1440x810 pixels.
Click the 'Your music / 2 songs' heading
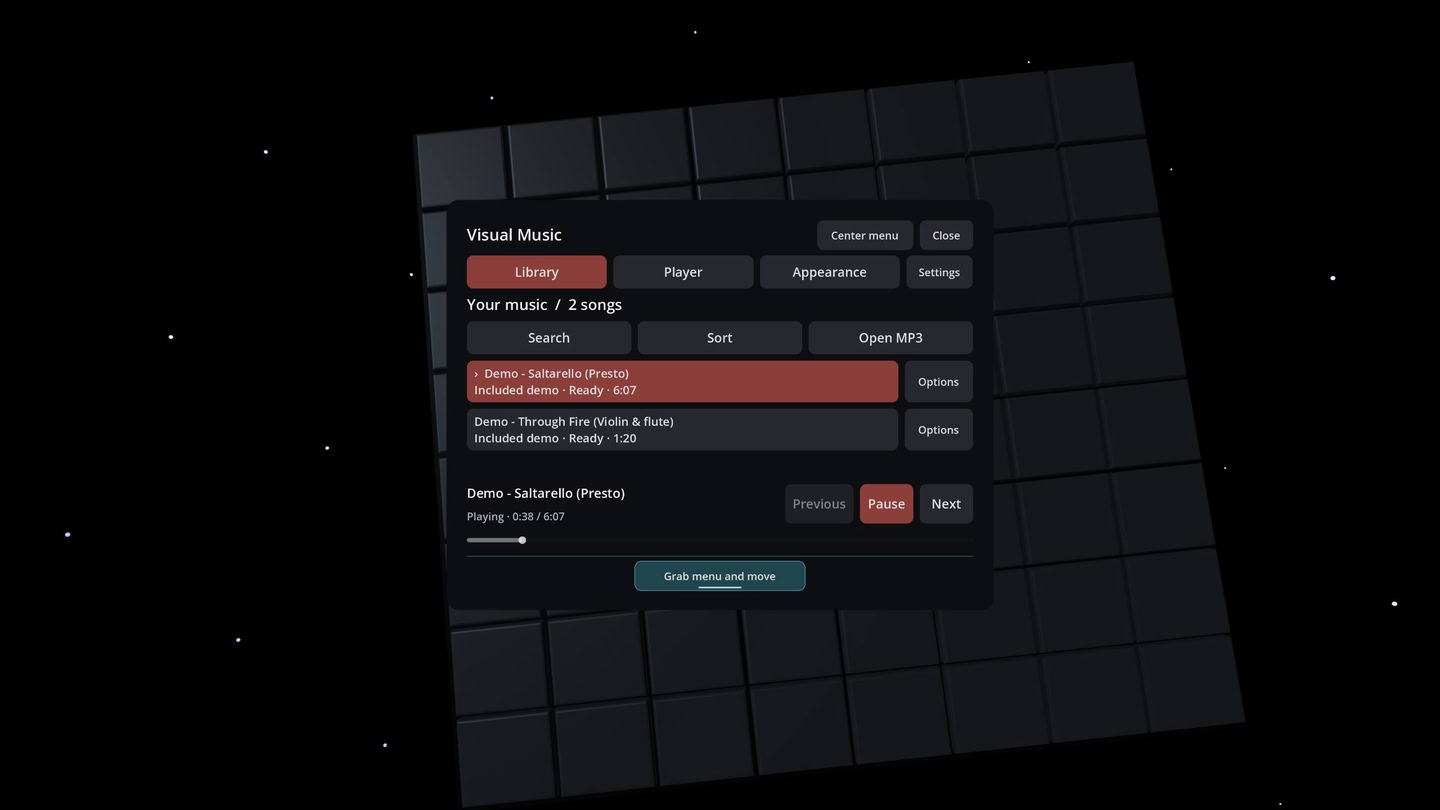coord(544,305)
